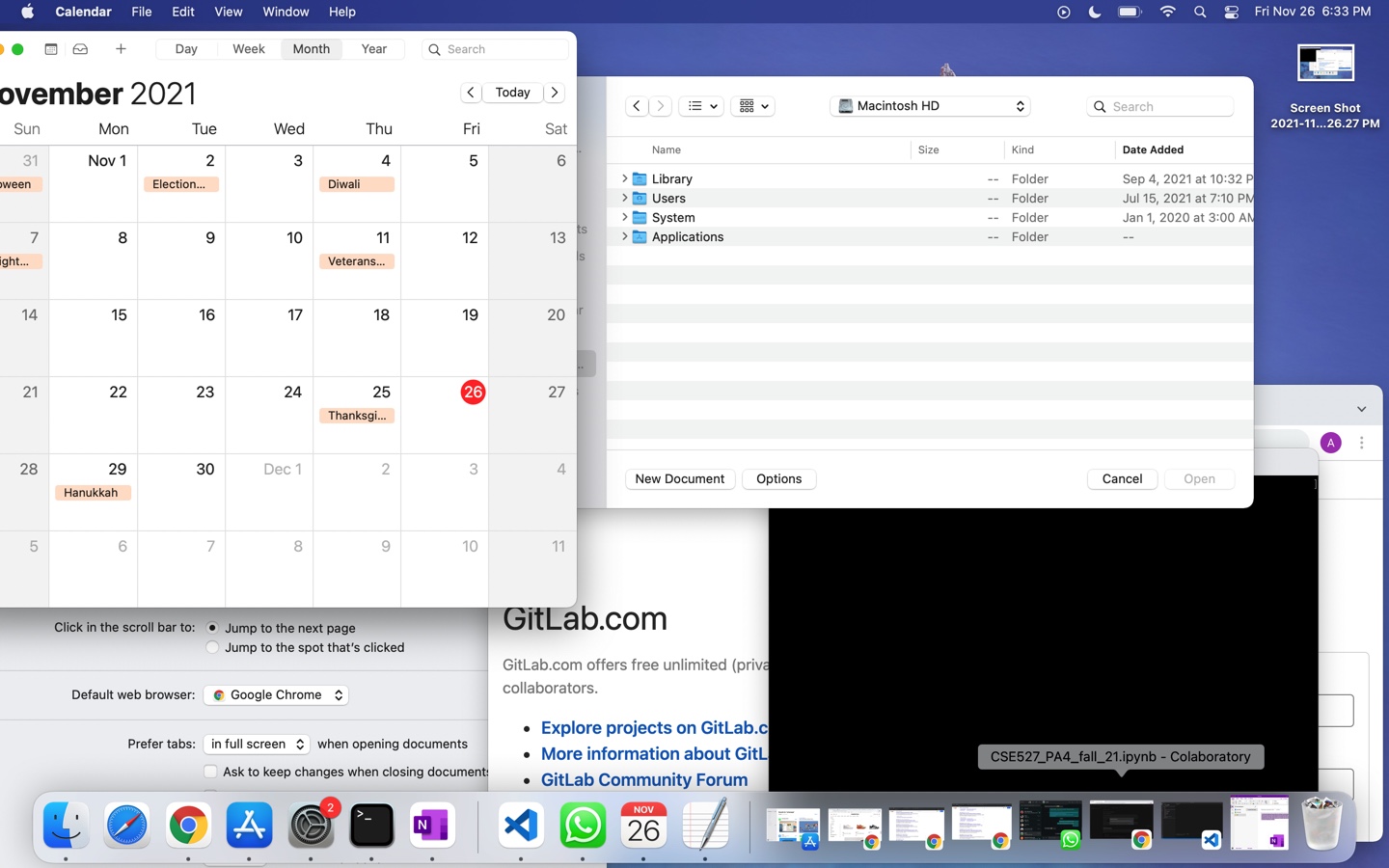Open the Explore projects on GitLab link
The image size is (1389, 868).
[655, 728]
